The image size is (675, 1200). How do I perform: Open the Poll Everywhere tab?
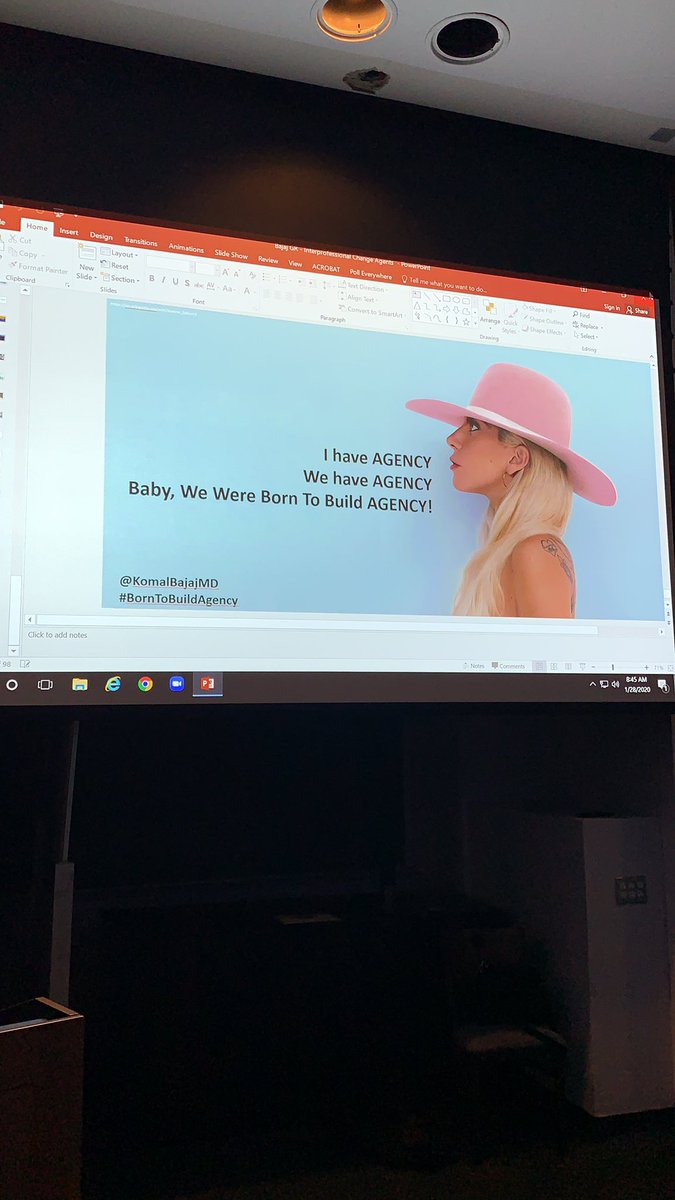coord(370,273)
